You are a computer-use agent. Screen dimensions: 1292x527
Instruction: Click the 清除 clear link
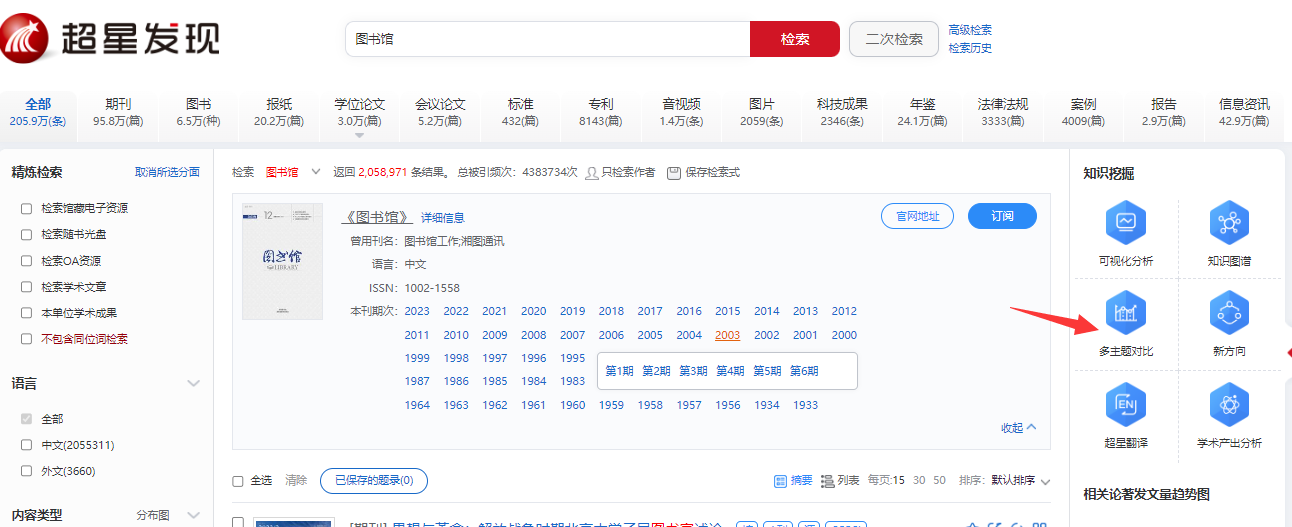pyautogui.click(x=296, y=481)
